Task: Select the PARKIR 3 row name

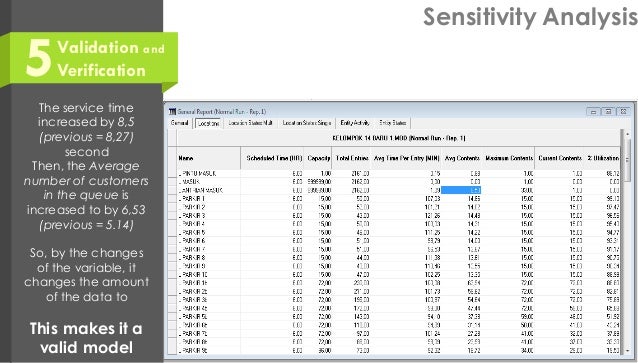Action: (192, 215)
